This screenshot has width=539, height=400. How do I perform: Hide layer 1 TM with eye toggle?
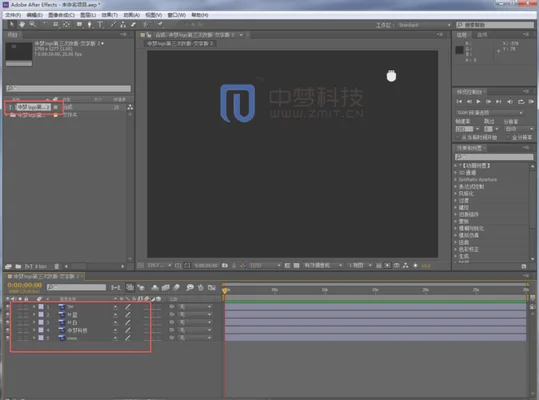pyautogui.click(x=8, y=307)
